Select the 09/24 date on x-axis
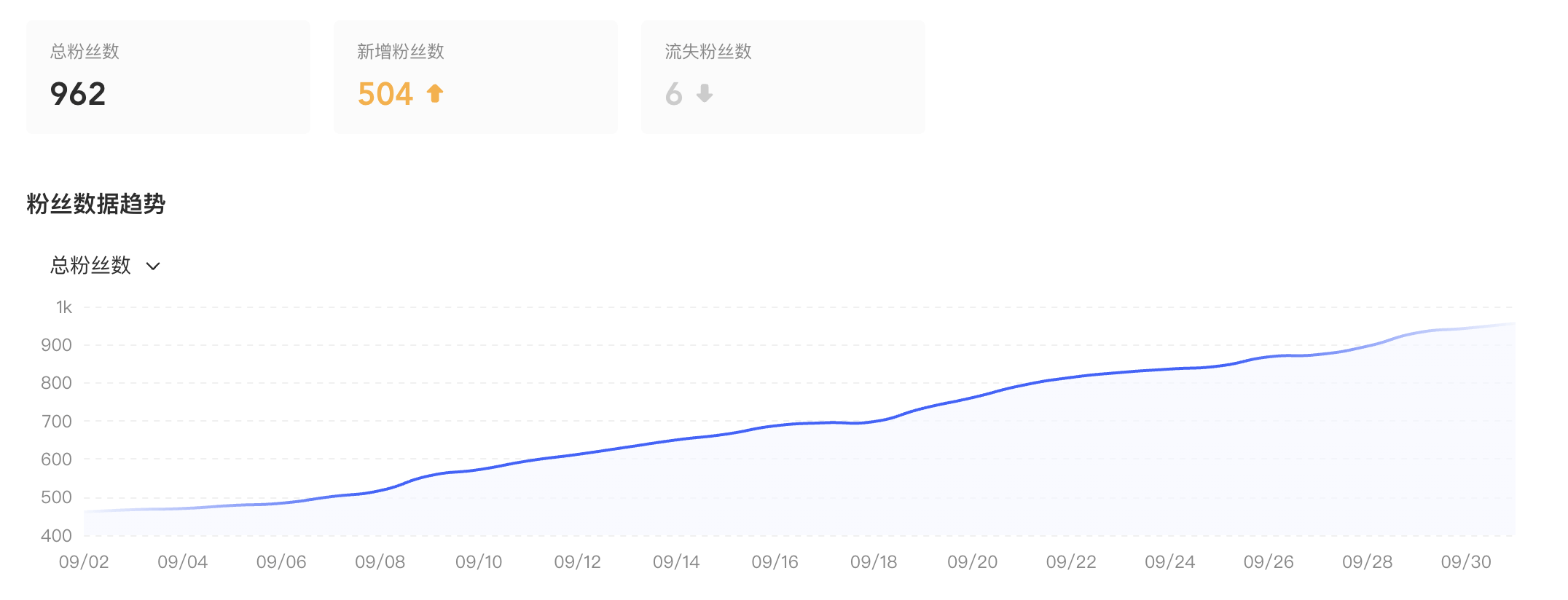The image size is (1568, 600). pyautogui.click(x=1169, y=562)
